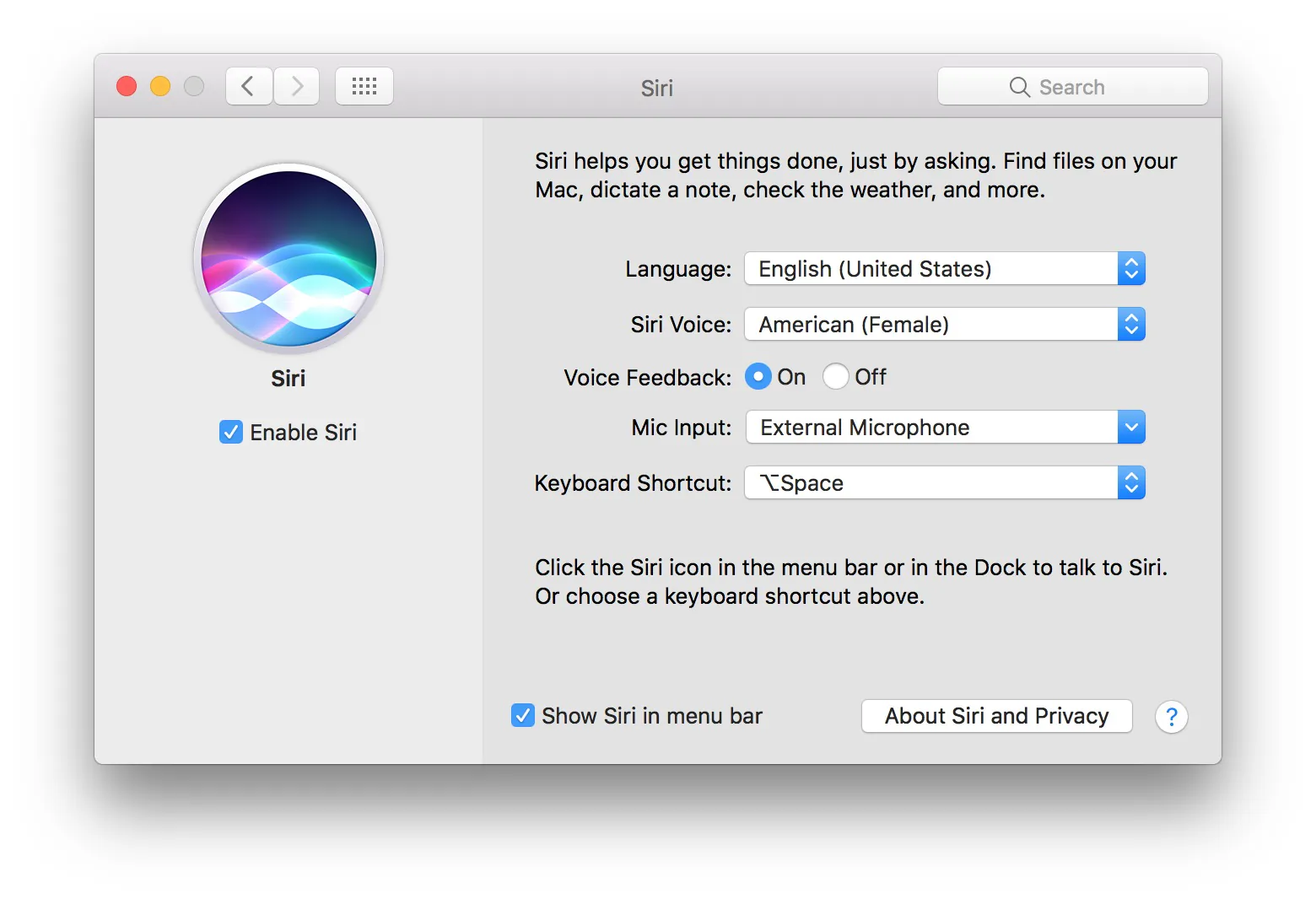Disable the Enable Siri checkbox
The width and height of the screenshot is (1316, 899).
tap(231, 432)
